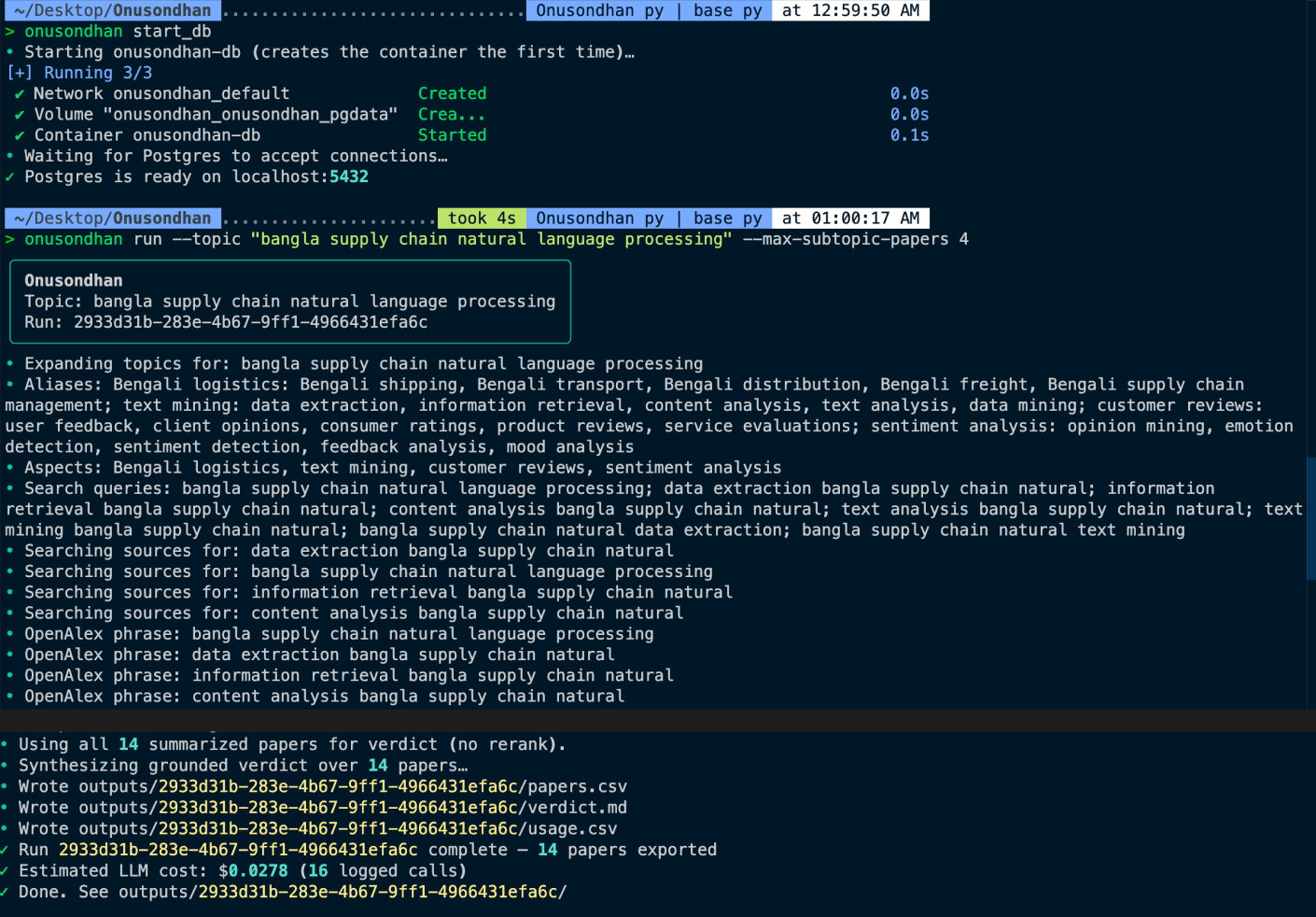
Task: Click 'Searching sources for: information retrieval' line
Action: (378, 592)
